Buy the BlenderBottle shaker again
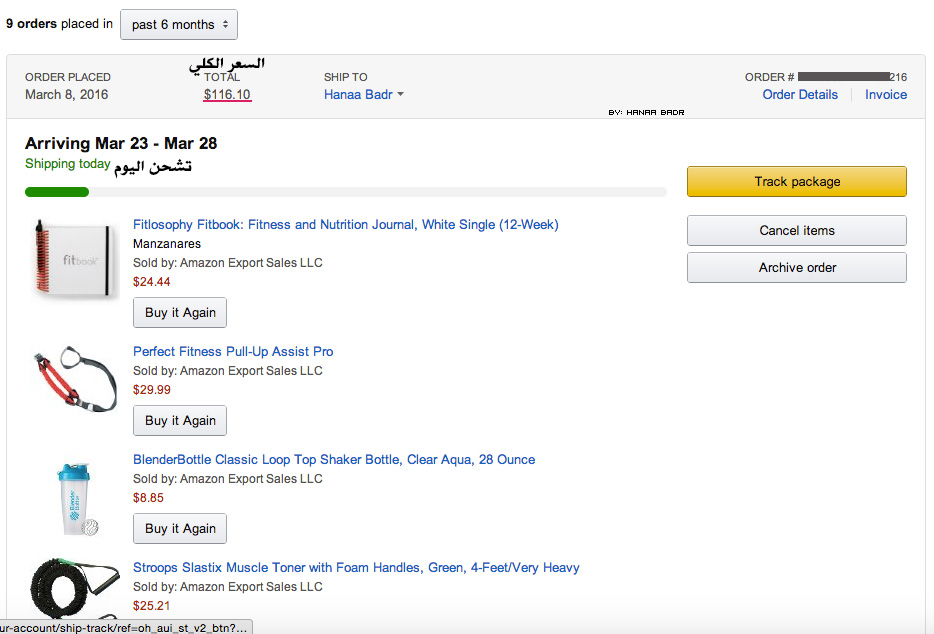The image size is (934, 634). [180, 529]
